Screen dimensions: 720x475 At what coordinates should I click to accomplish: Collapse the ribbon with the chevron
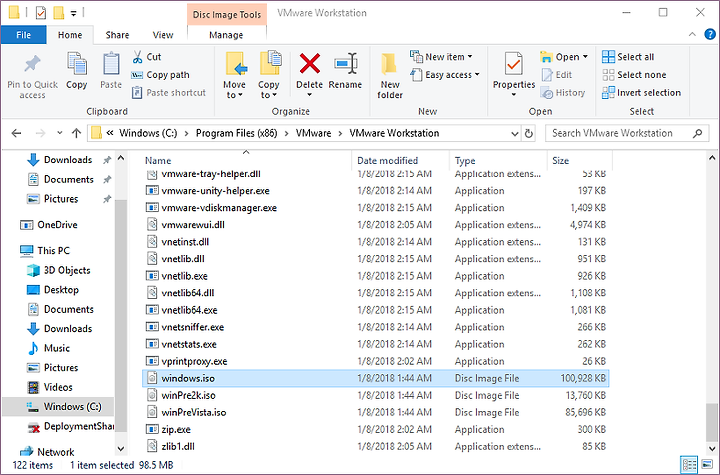[x=692, y=34]
